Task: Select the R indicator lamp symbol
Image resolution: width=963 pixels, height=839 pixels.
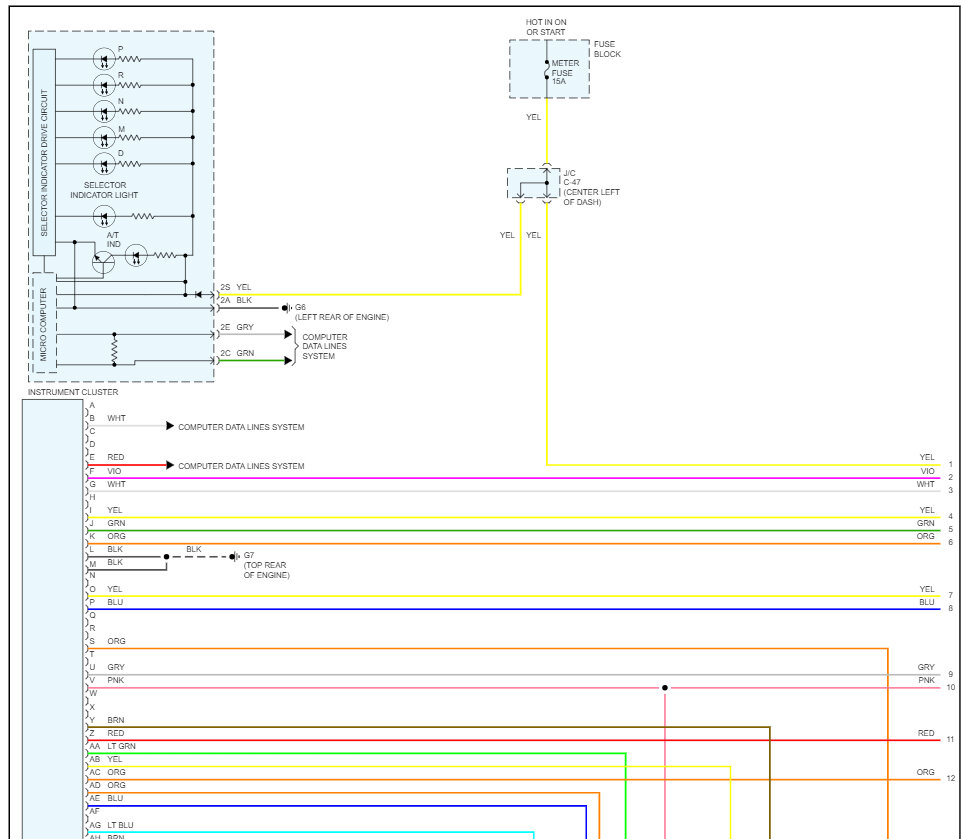Action: click(105, 85)
